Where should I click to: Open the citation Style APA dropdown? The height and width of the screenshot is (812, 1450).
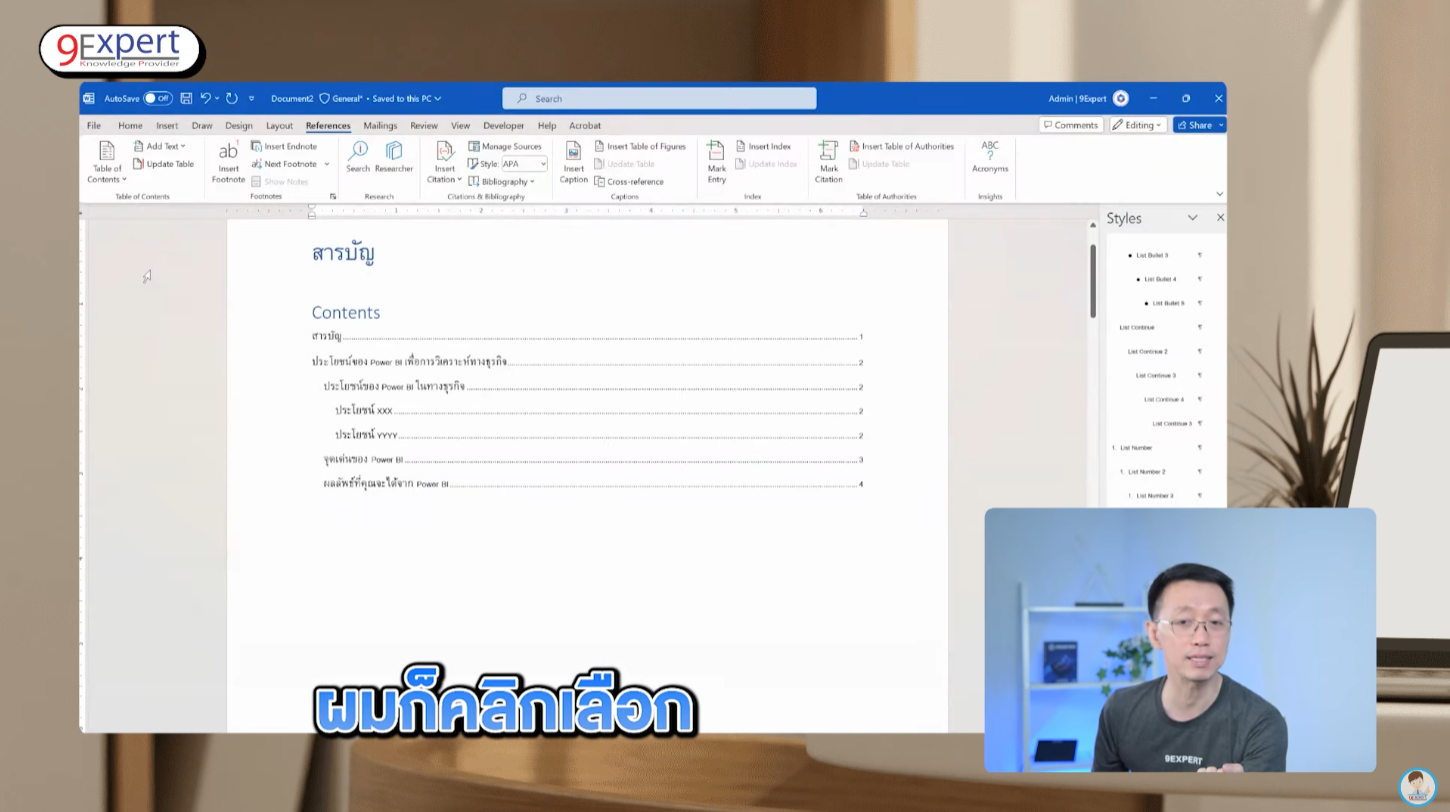tap(524, 164)
